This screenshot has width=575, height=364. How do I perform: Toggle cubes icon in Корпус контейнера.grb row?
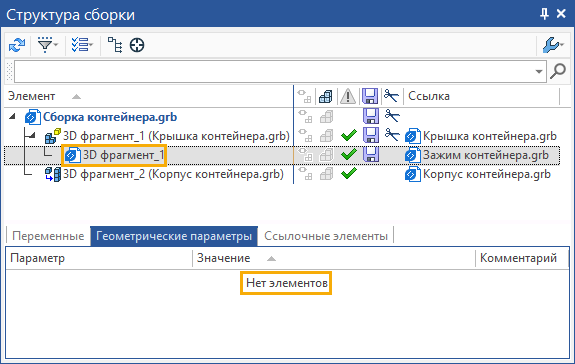tap(326, 174)
